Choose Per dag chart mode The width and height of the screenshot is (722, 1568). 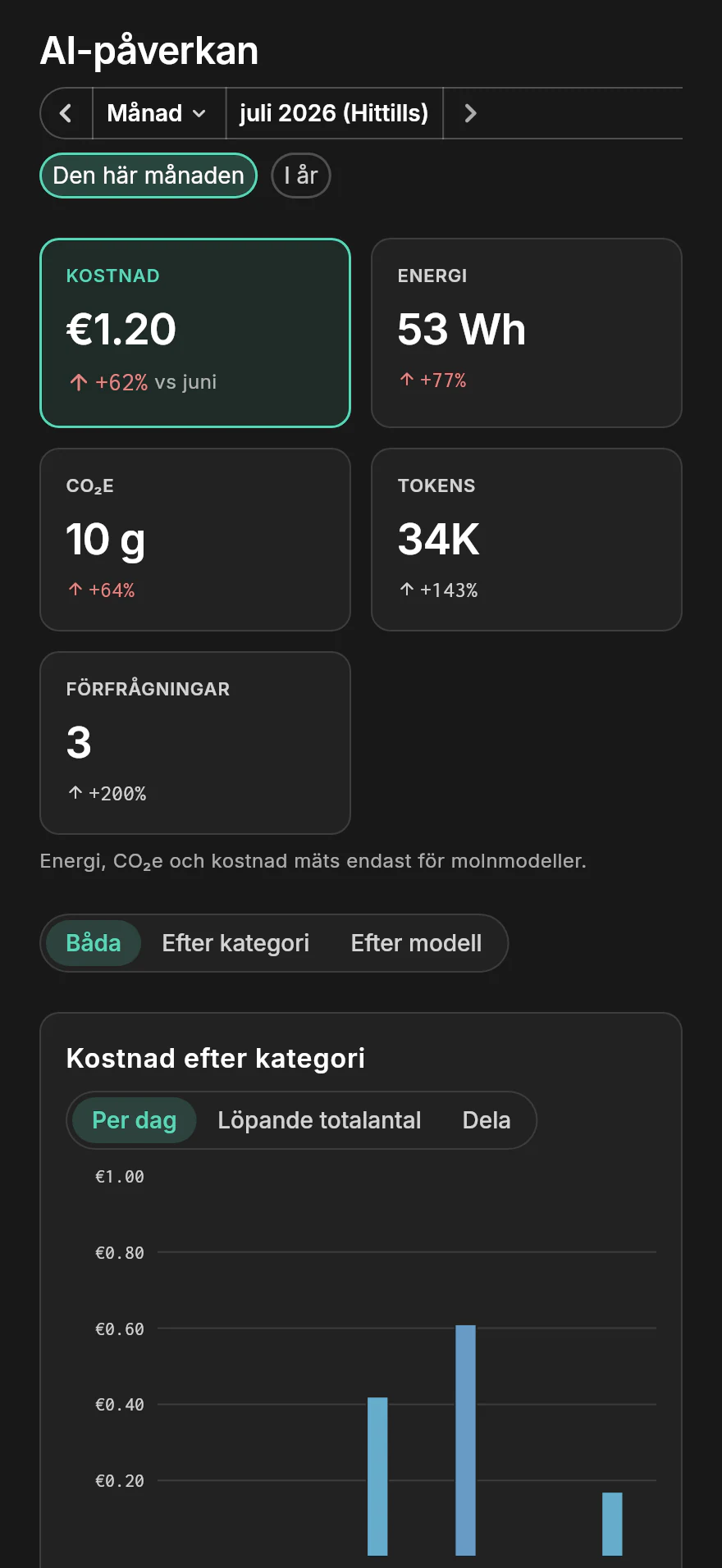pos(135,1120)
